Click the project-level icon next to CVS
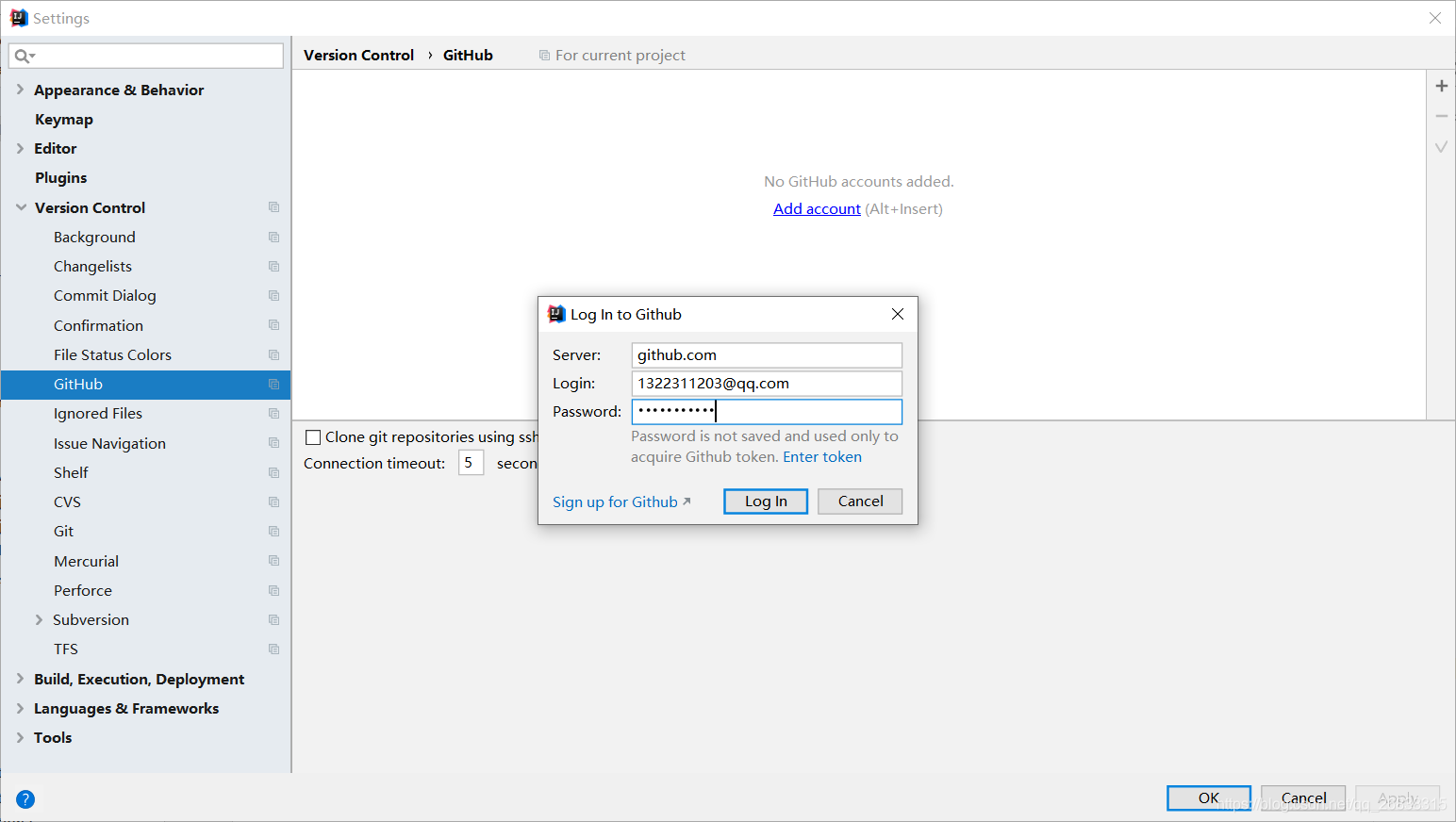Image resolution: width=1456 pixels, height=822 pixels. 273,501
